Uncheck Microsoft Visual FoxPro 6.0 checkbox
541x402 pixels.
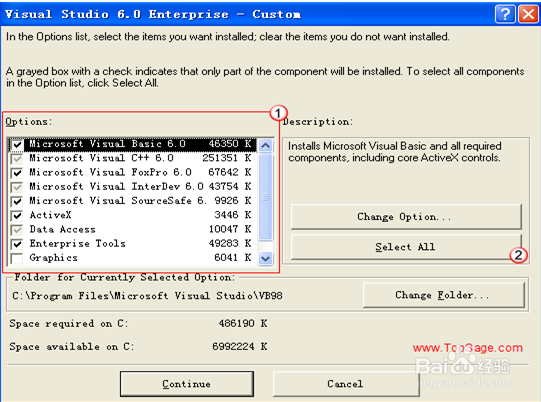17,173
